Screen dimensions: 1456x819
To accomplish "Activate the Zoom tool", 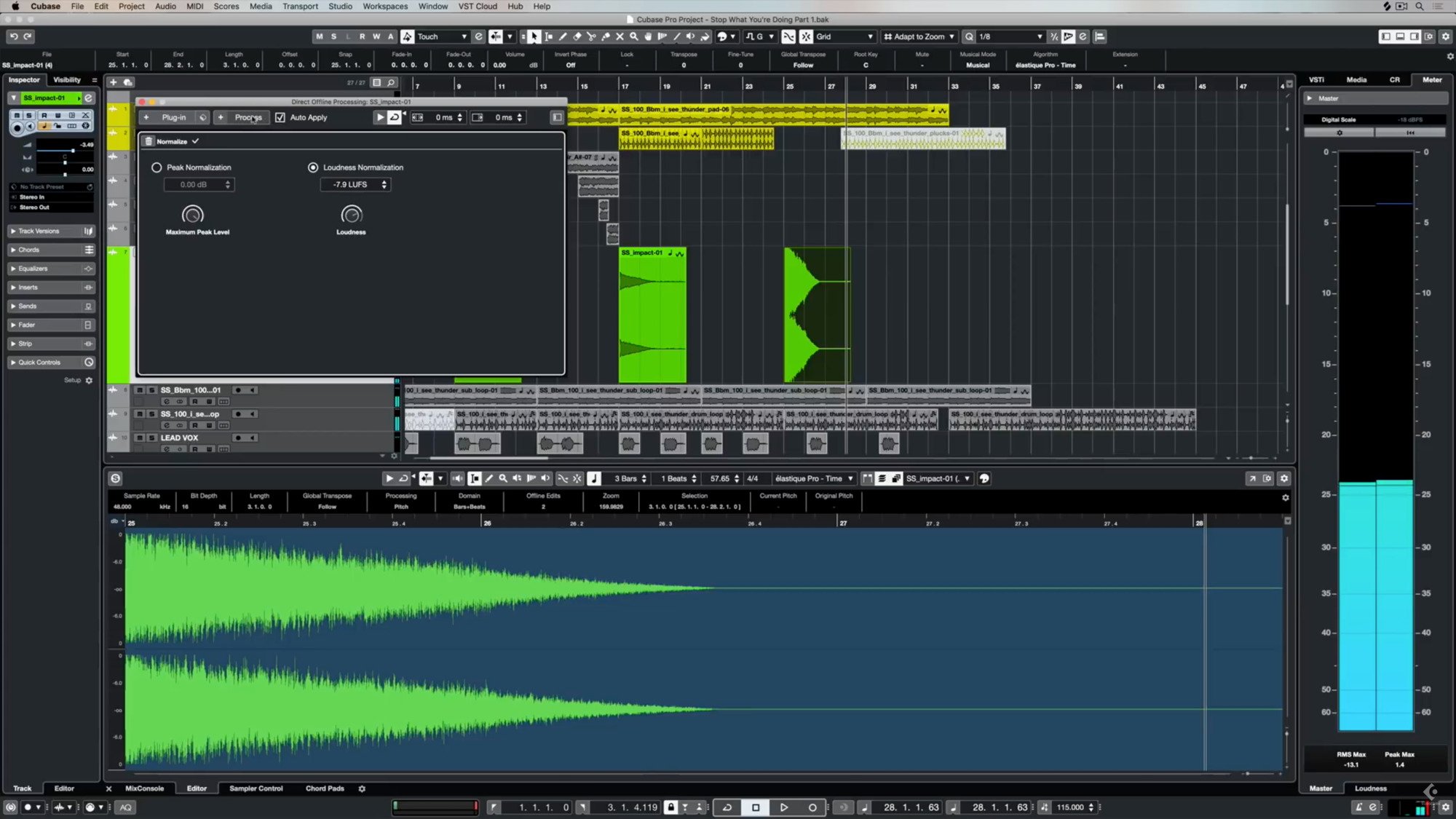I will [634, 36].
